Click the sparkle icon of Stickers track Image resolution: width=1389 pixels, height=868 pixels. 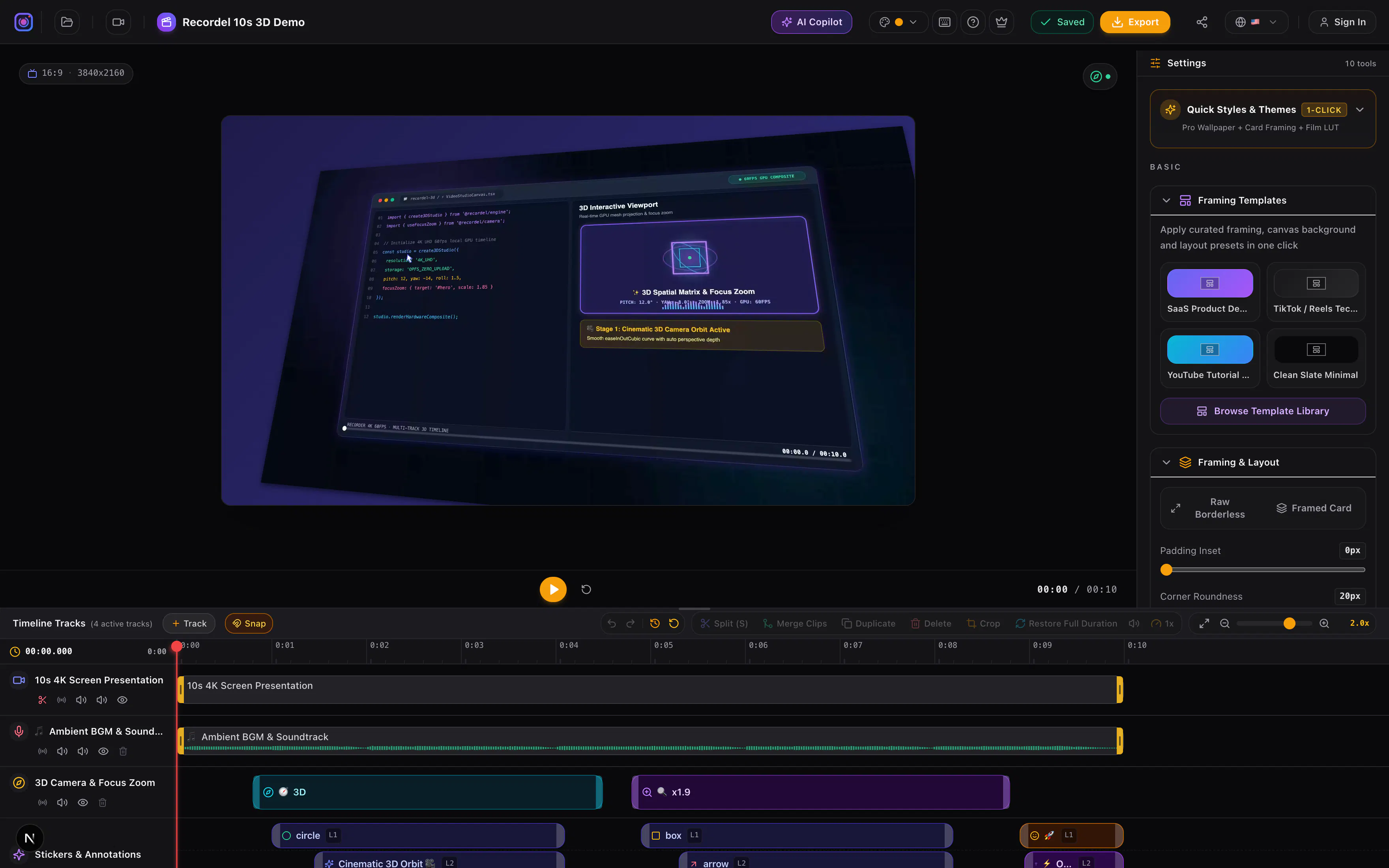click(x=19, y=854)
